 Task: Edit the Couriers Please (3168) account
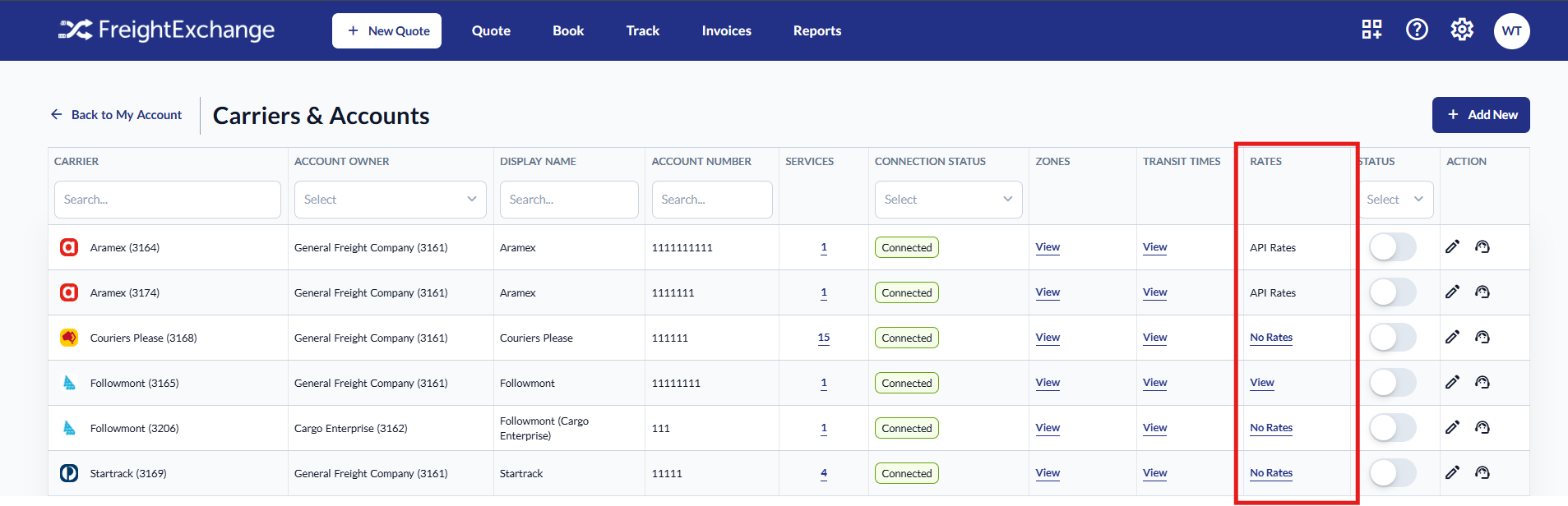click(x=1453, y=337)
